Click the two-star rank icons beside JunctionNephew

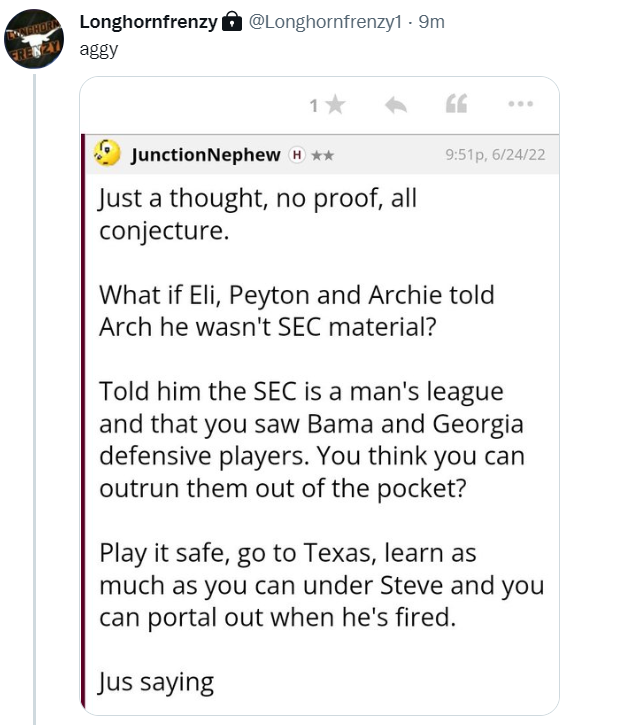click(322, 155)
